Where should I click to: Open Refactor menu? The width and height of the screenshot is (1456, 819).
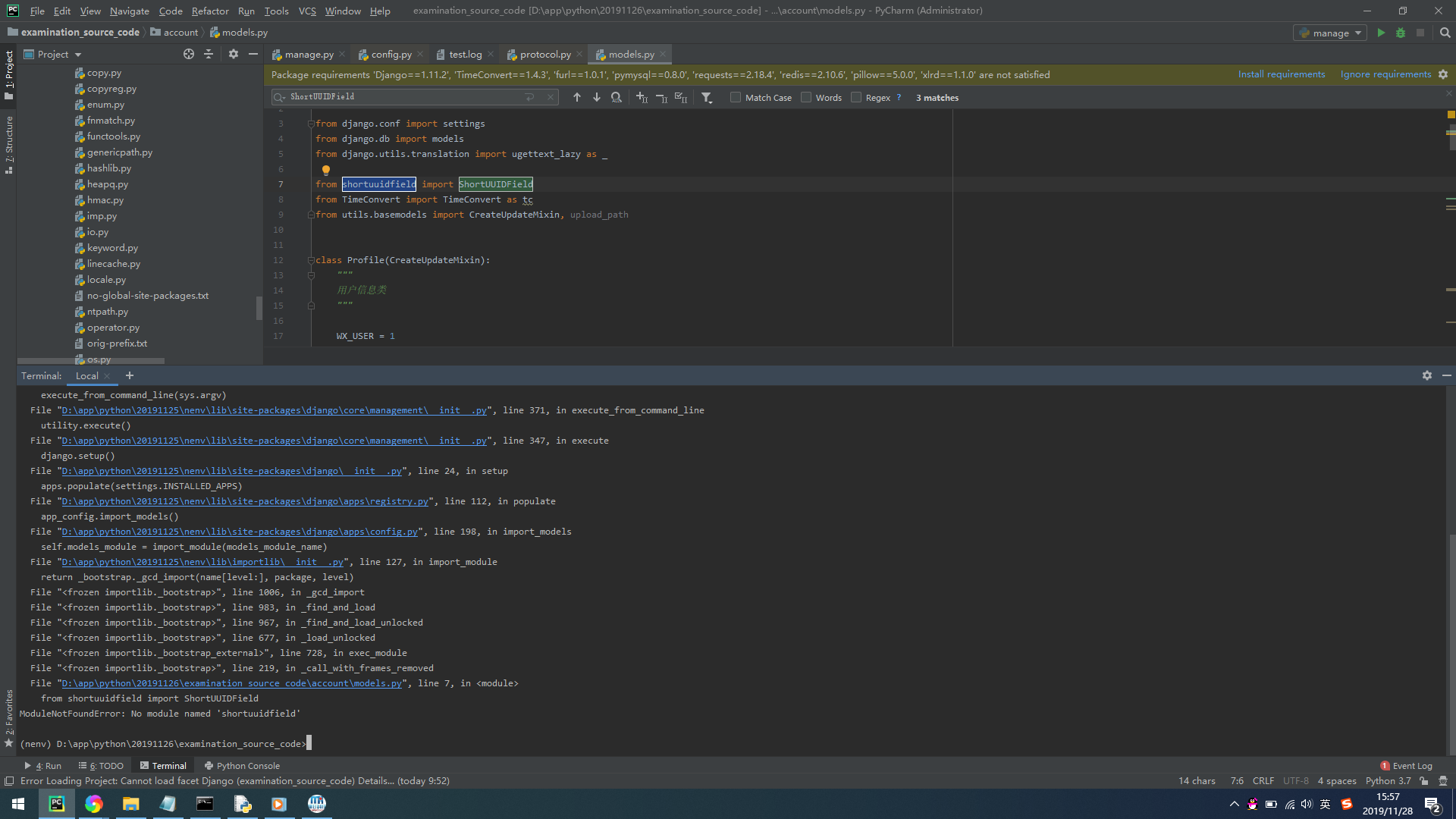(x=210, y=11)
